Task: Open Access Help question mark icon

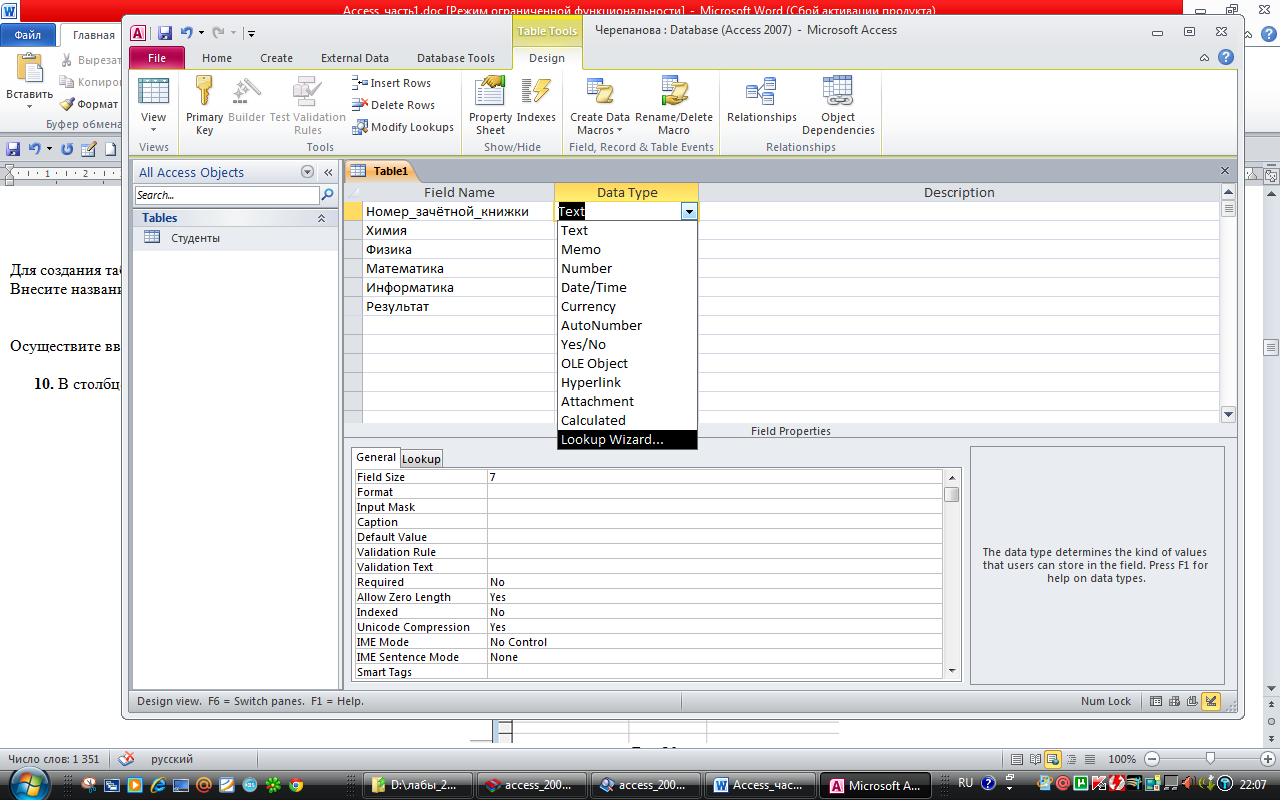Action: [1225, 58]
